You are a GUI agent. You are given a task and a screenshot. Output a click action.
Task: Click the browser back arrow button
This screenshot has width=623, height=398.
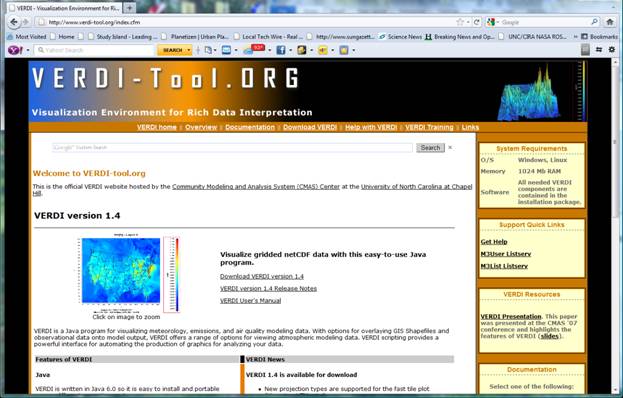14,22
